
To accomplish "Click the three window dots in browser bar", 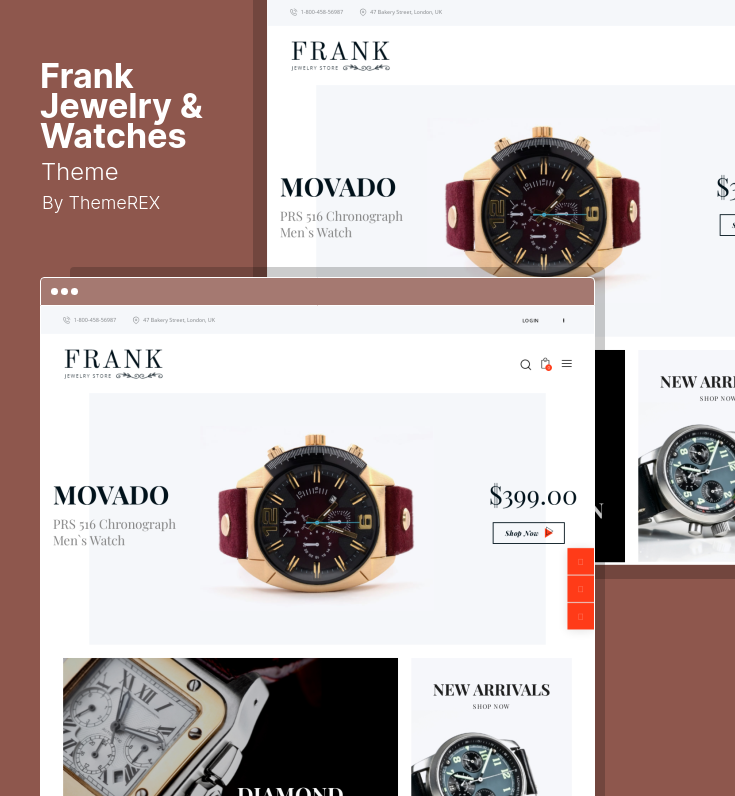I will tap(64, 291).
